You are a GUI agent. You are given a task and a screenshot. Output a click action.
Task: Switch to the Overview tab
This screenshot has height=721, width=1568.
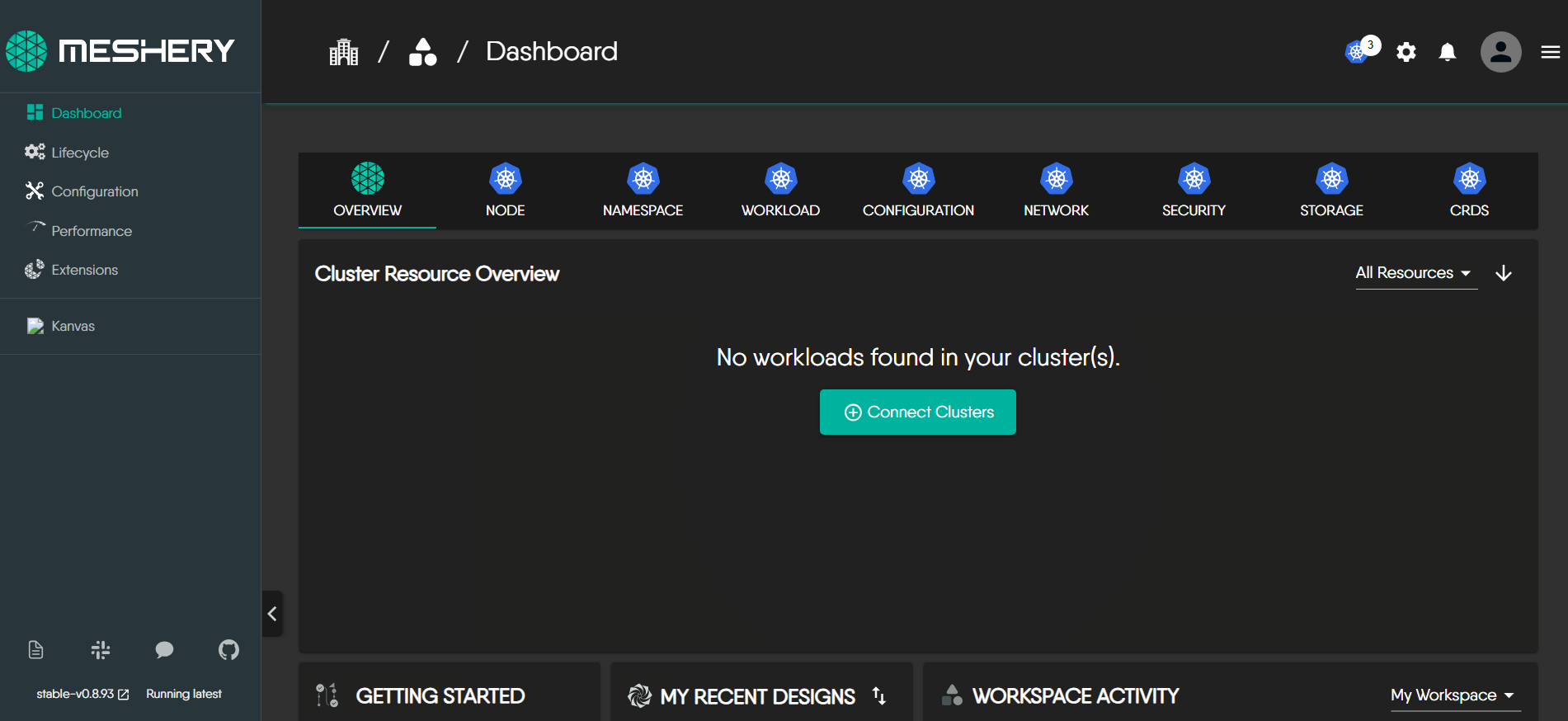tap(368, 191)
